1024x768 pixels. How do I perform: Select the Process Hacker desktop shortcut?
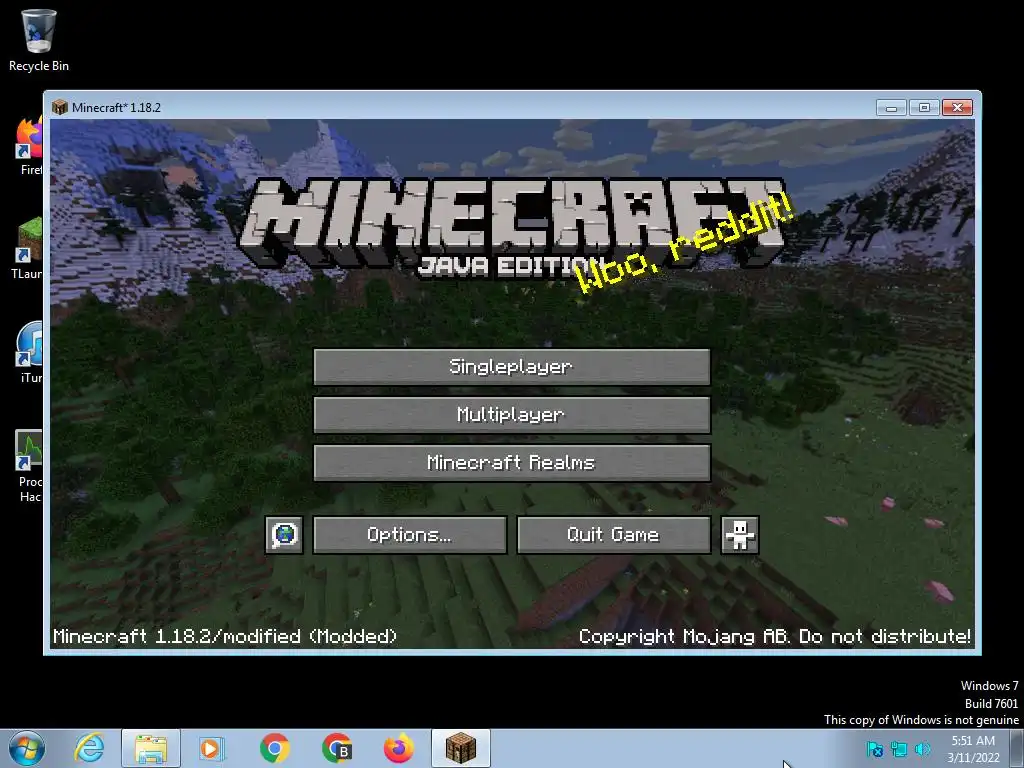click(29, 466)
